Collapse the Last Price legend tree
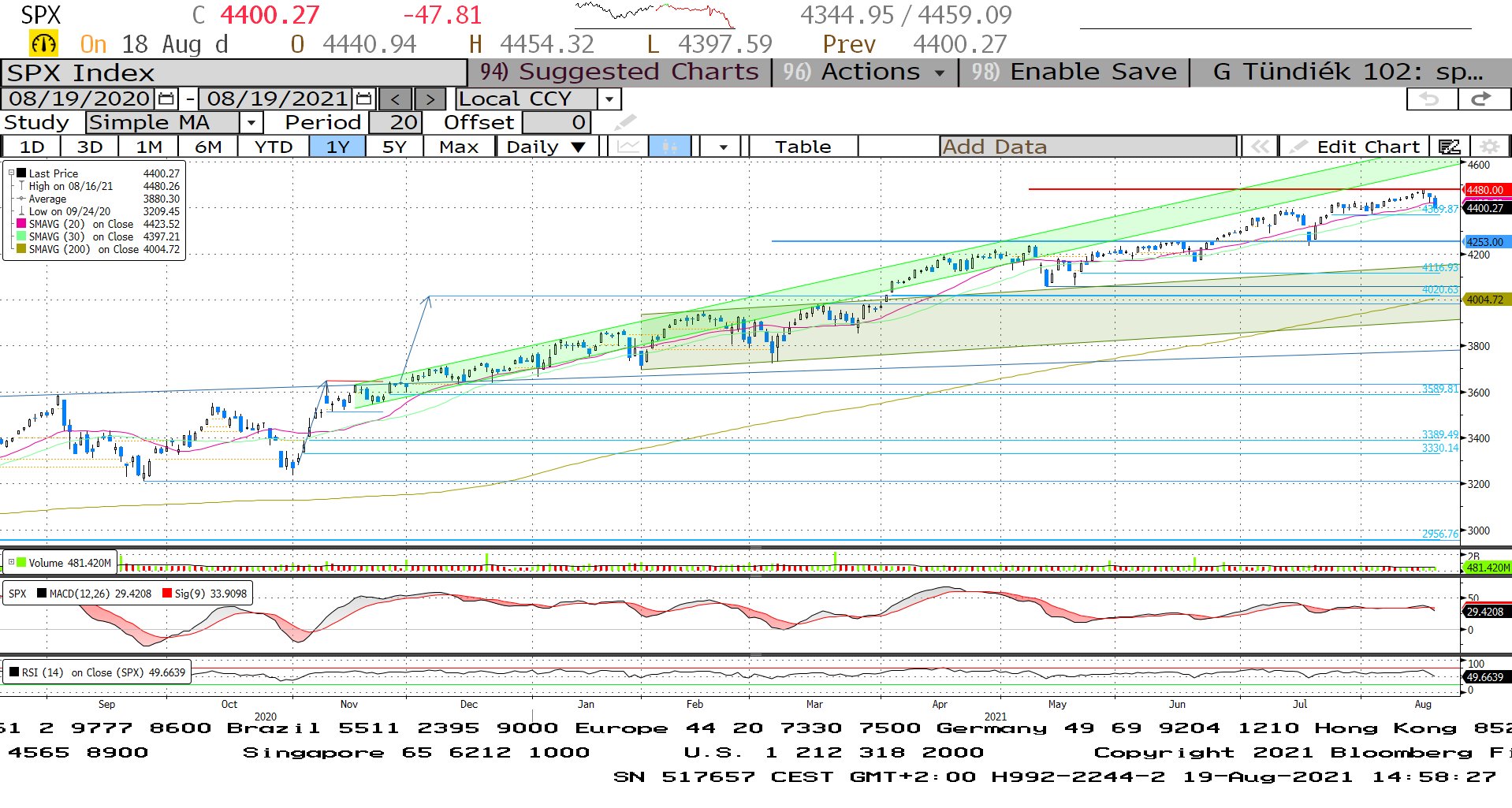 [x=12, y=173]
